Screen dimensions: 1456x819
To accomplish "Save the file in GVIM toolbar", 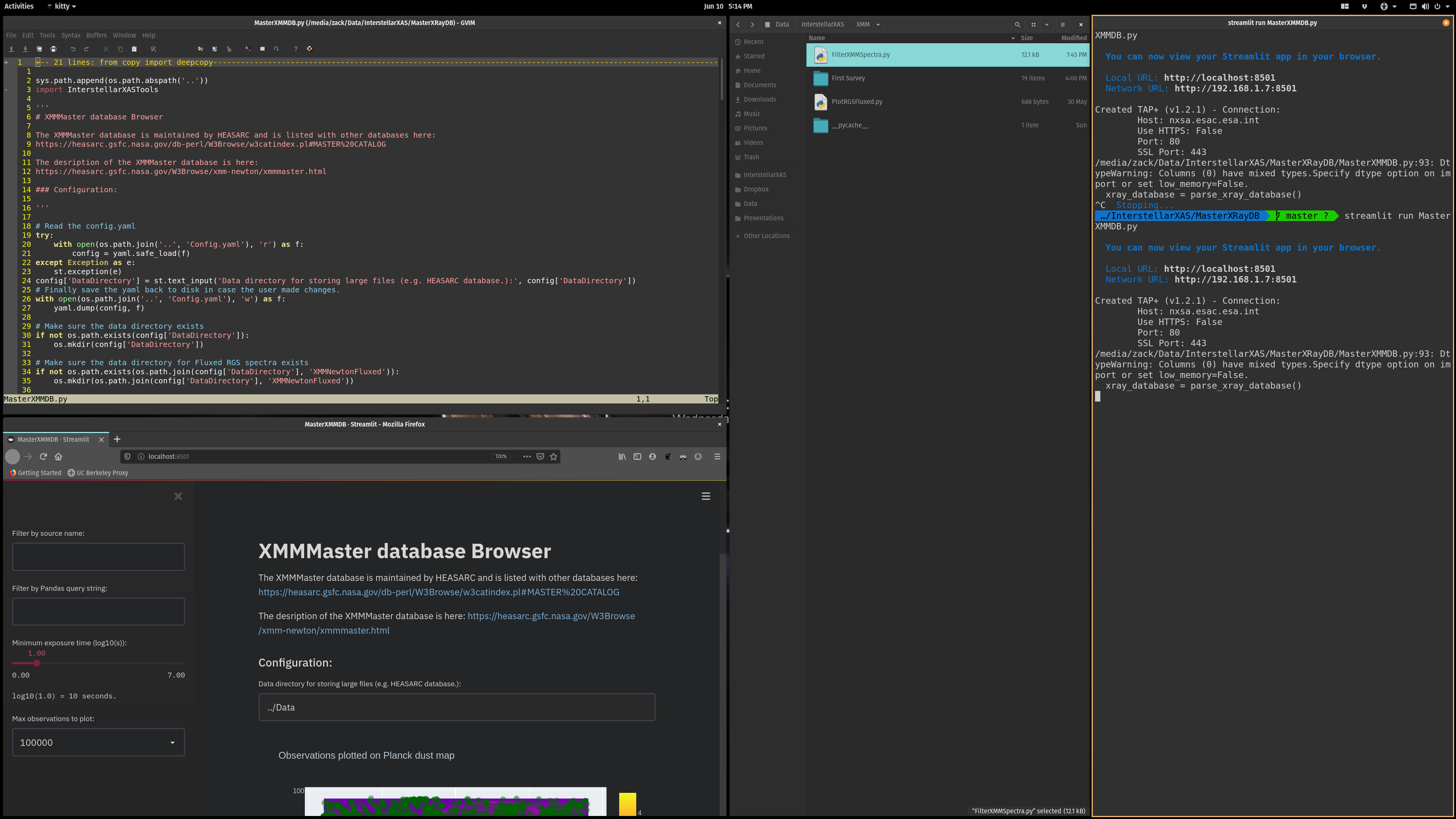I will point(39,49).
